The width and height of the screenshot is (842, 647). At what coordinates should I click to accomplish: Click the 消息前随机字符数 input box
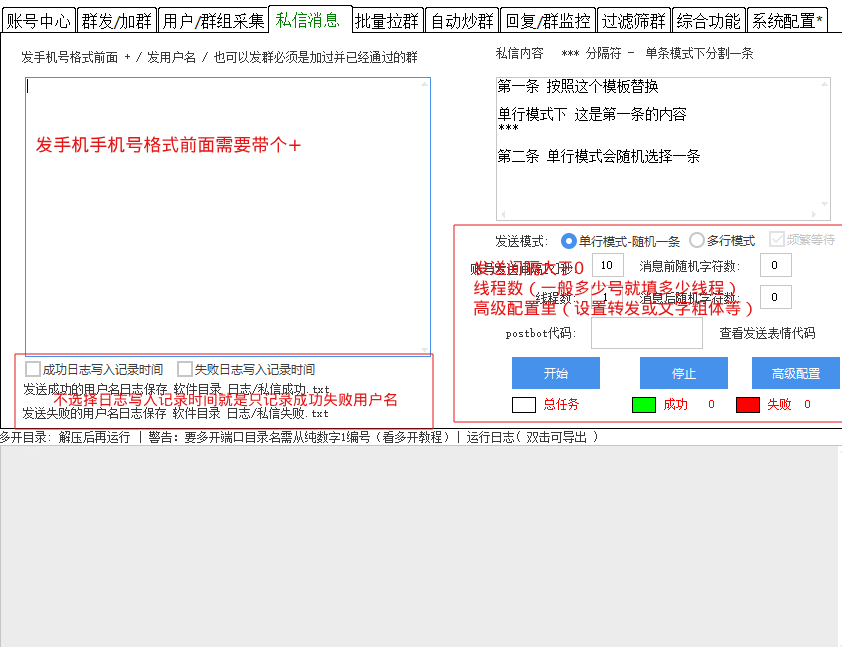point(775,266)
